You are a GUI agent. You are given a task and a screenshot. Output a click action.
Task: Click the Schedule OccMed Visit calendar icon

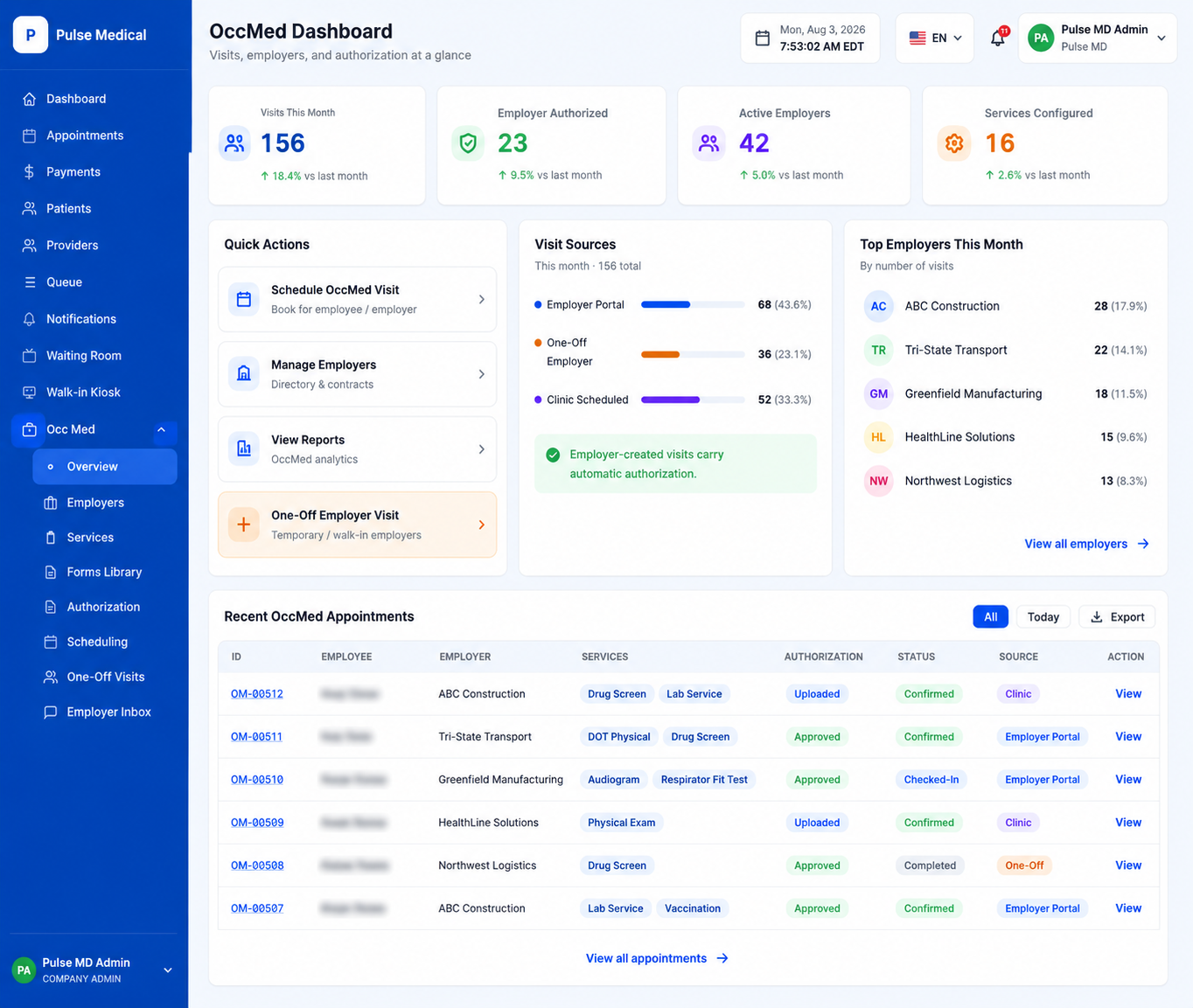point(244,299)
